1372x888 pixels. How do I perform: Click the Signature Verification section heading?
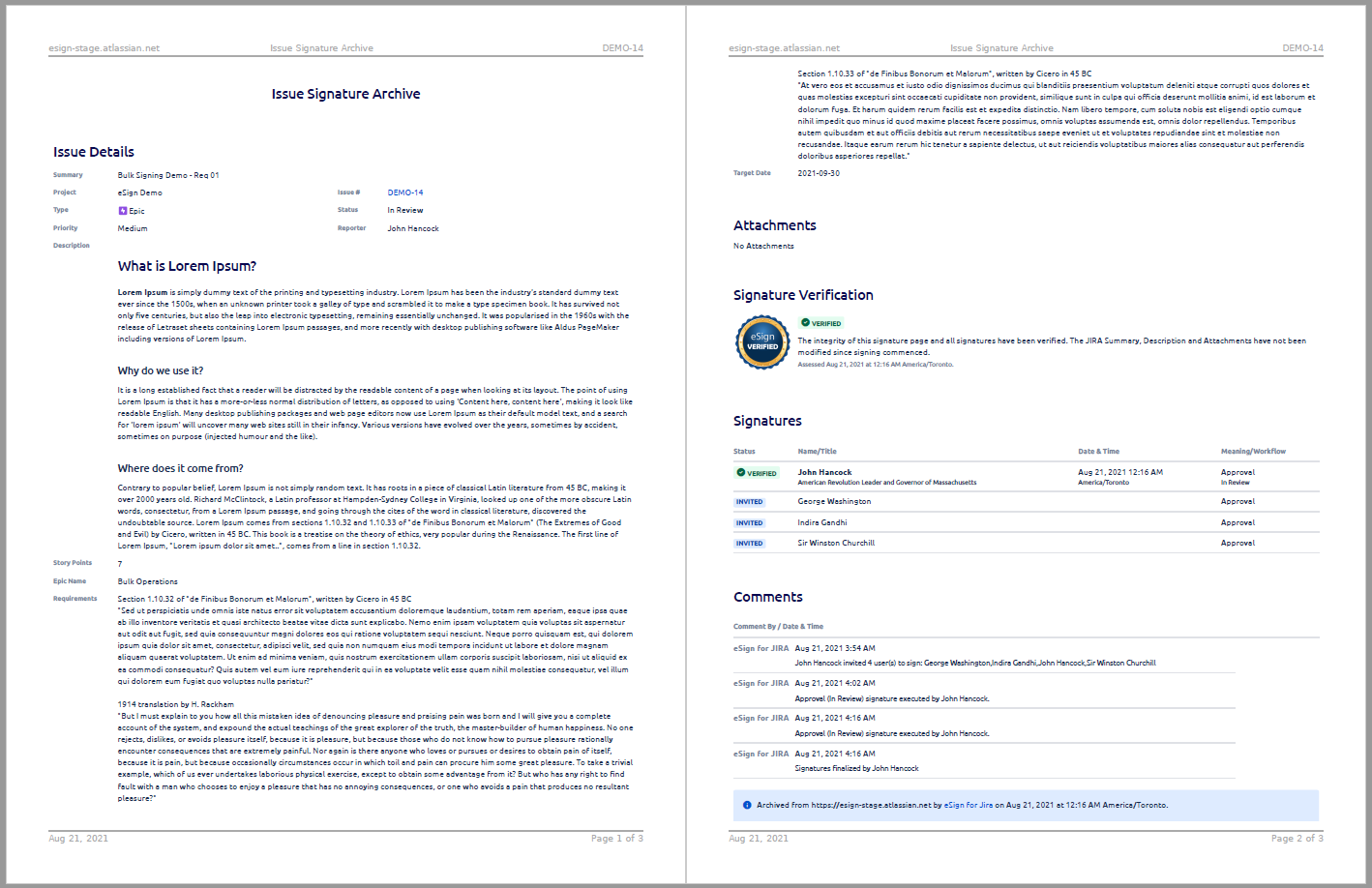pos(803,295)
